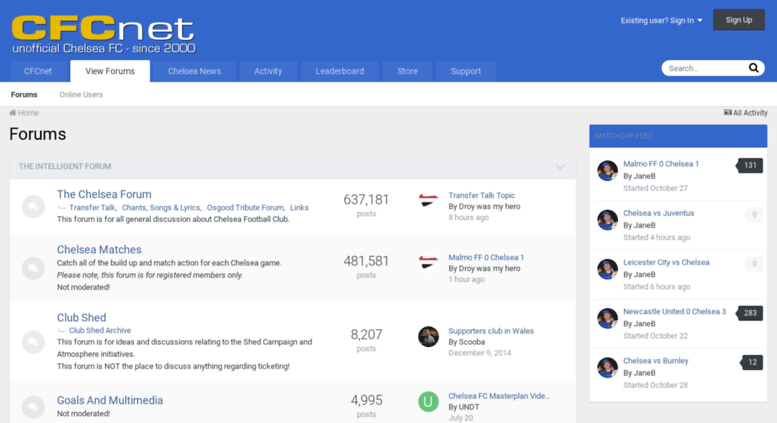Click '637,181' posts count
The image size is (777, 423).
point(366,200)
